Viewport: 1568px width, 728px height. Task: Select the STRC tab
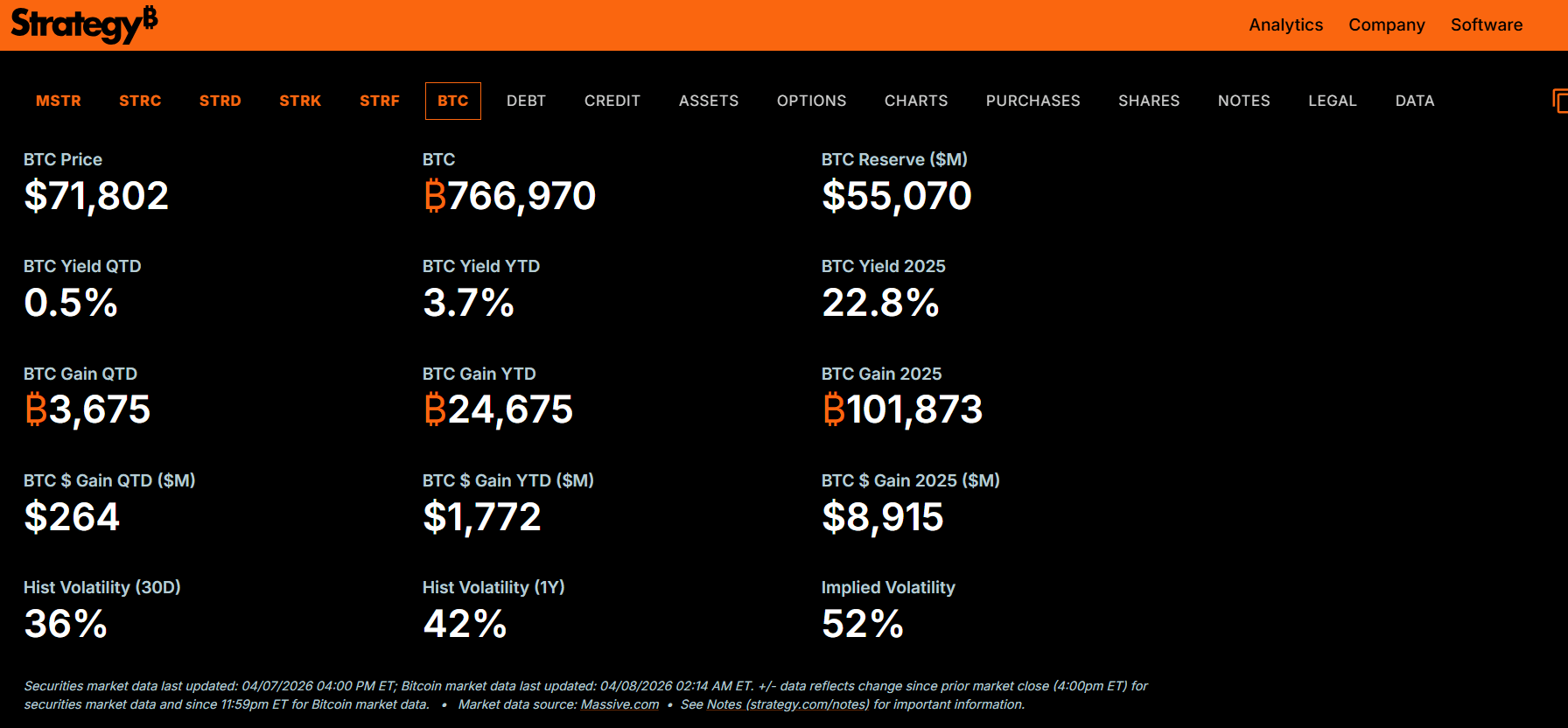coord(140,101)
